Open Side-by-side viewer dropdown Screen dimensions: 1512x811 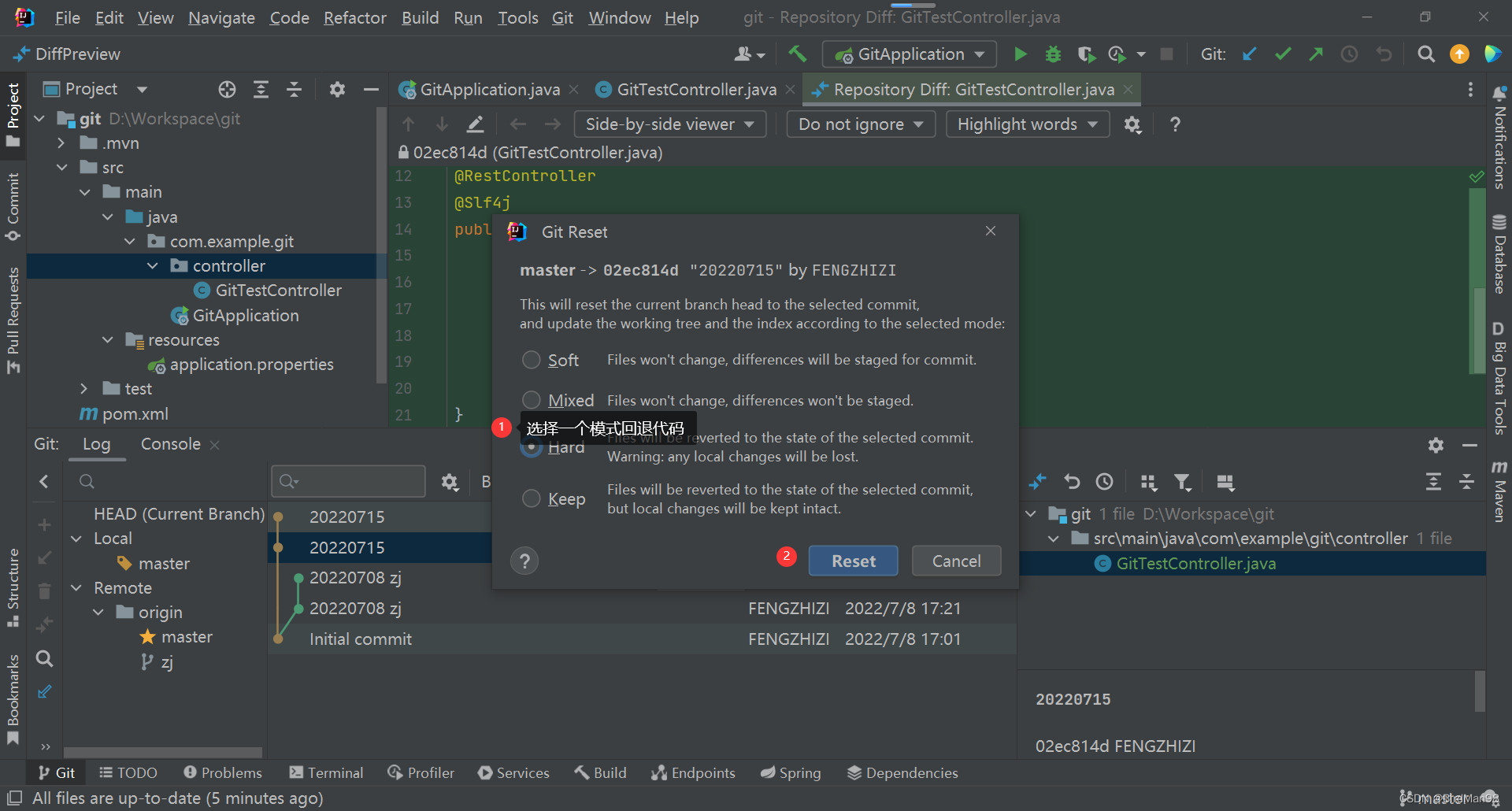point(670,124)
